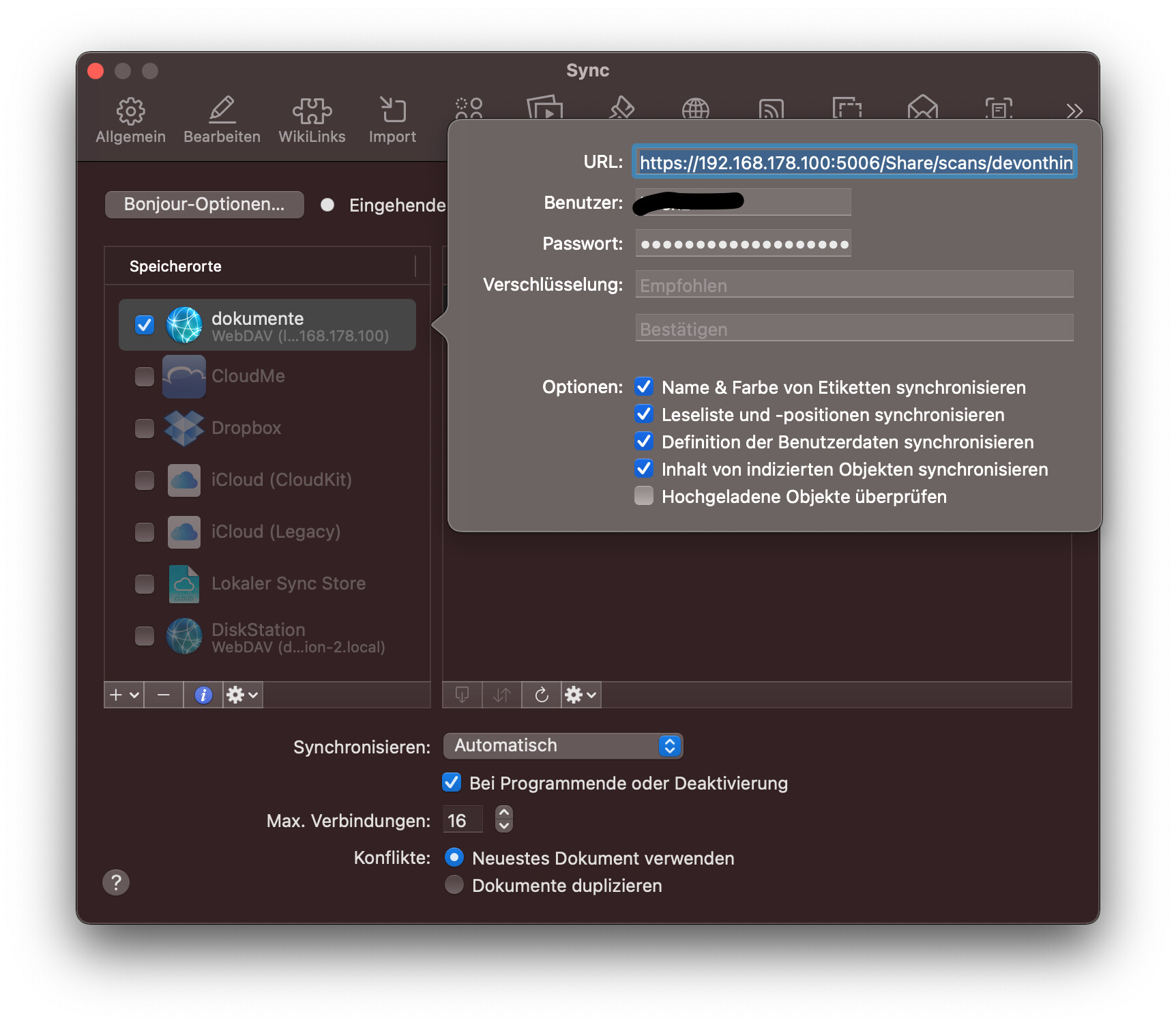Enable the Lokaler Sync Store checkbox
The image size is (1176, 1025).
click(x=145, y=584)
